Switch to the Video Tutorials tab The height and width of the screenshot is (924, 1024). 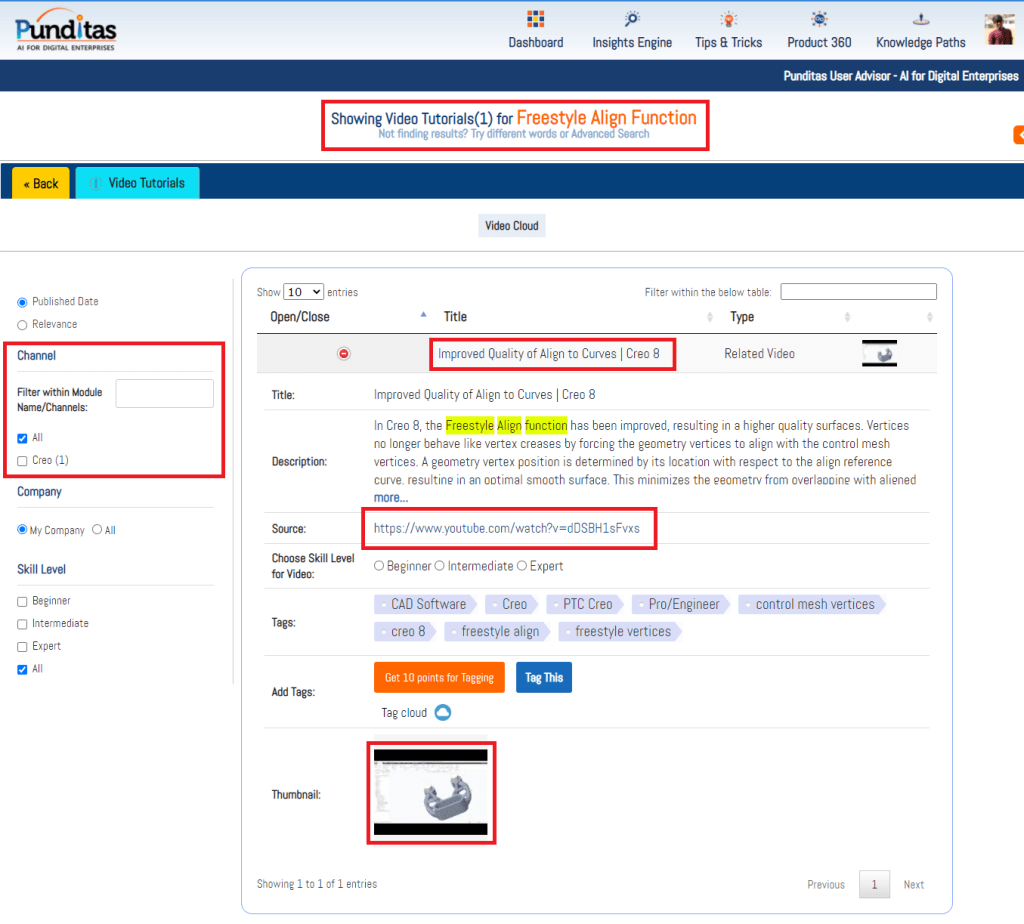click(x=137, y=183)
